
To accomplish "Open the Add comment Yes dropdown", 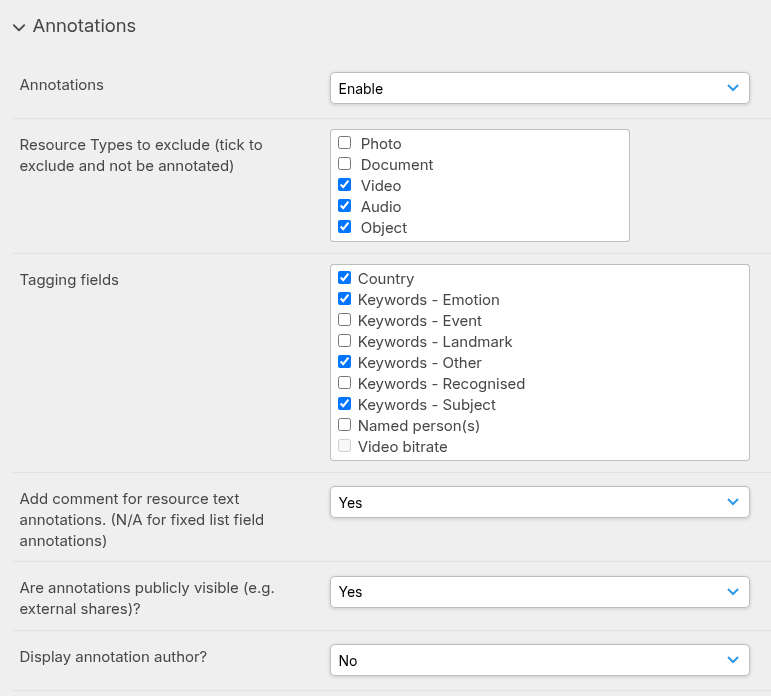I will (540, 502).
